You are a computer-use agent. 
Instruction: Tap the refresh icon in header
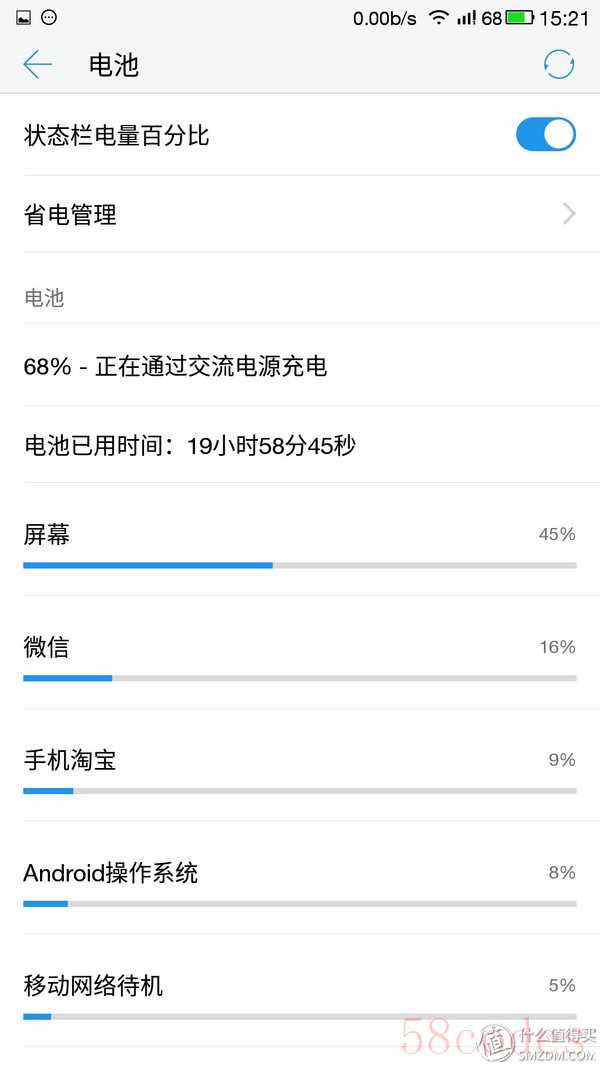[559, 65]
